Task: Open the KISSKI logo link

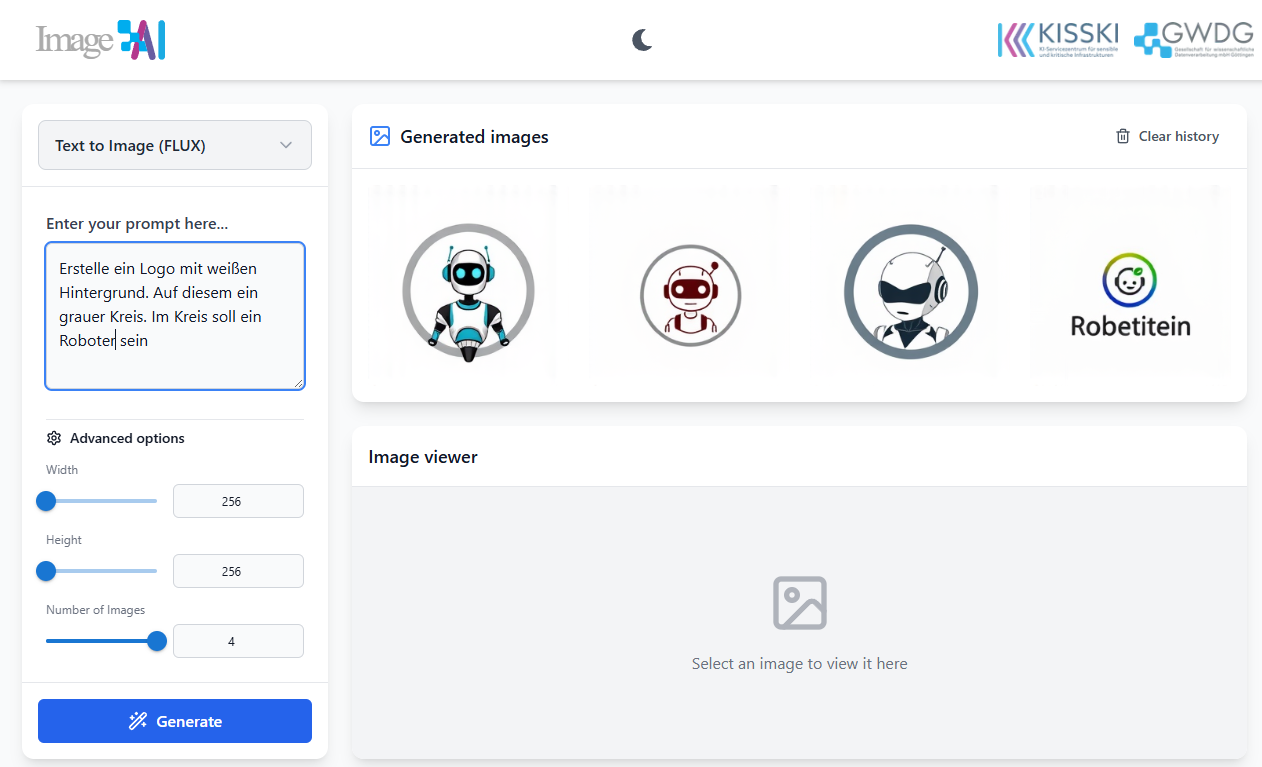Action: 1058,40
